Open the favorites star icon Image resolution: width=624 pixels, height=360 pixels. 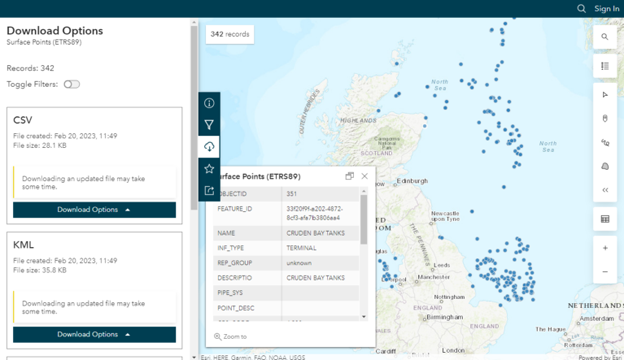click(209, 169)
